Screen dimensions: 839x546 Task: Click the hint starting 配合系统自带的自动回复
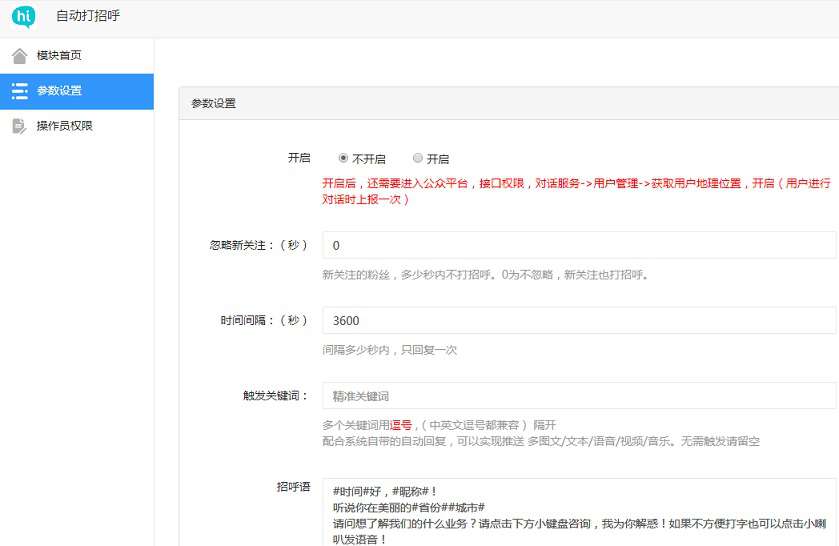[541, 442]
